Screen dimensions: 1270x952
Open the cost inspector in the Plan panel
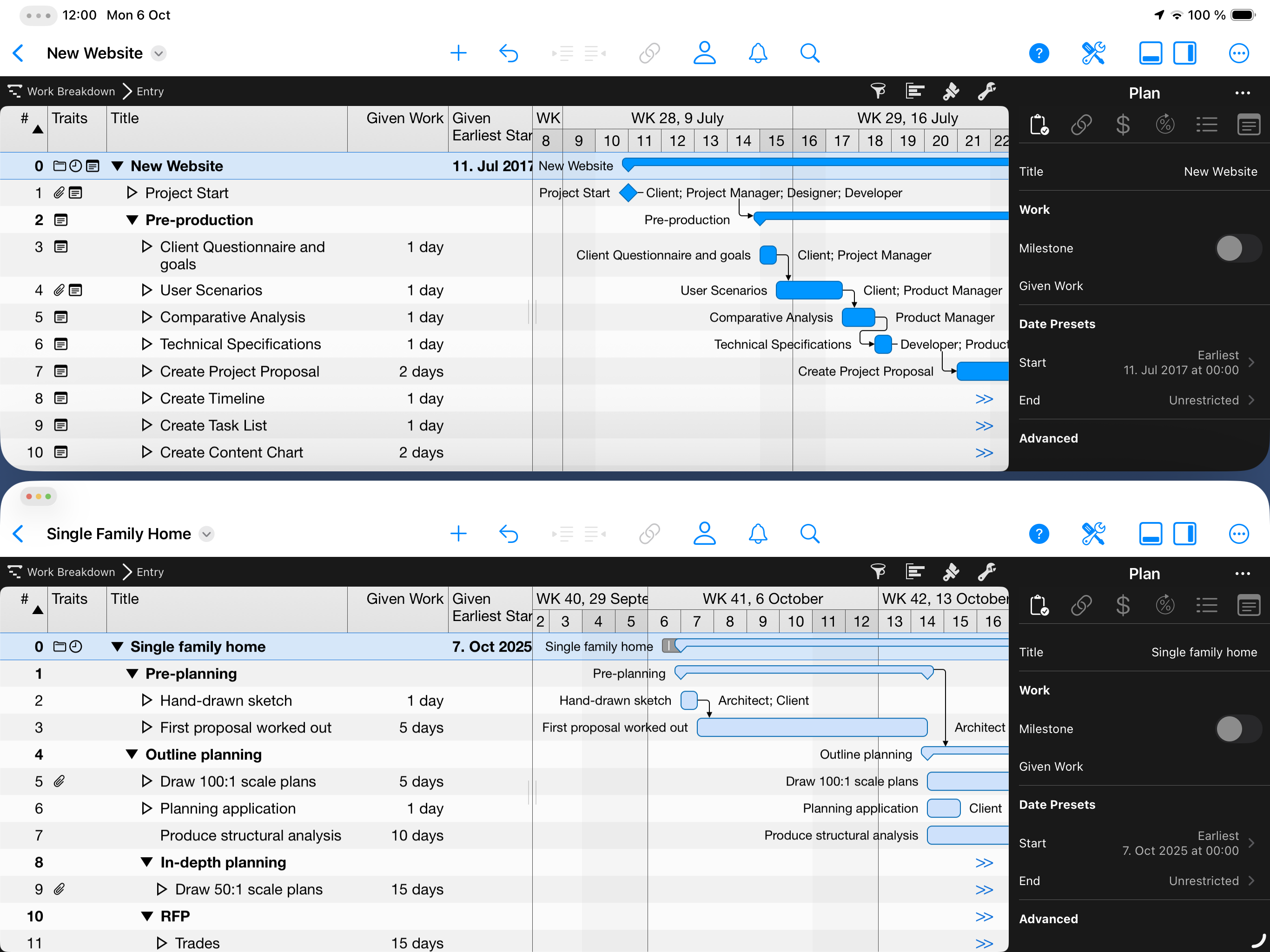tap(1124, 124)
